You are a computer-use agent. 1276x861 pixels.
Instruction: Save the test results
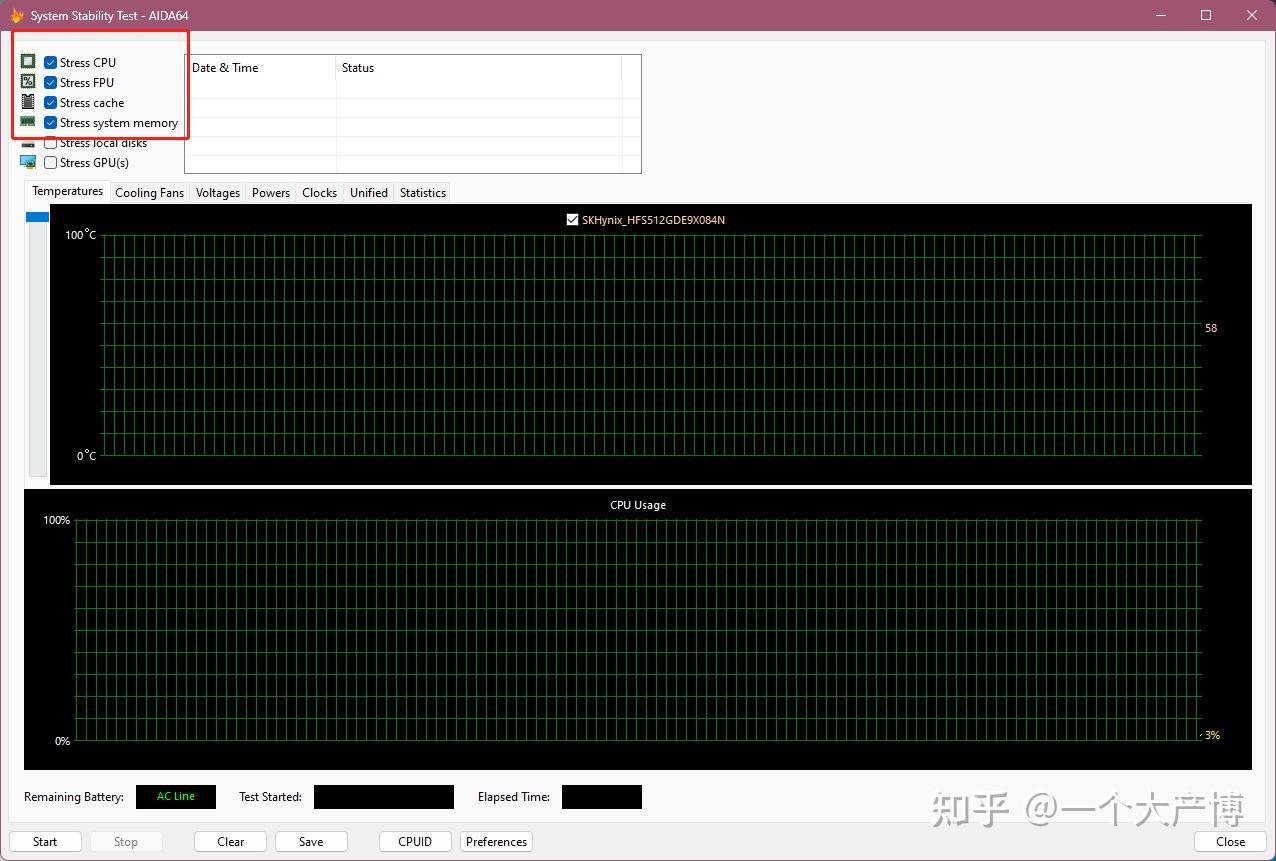coord(311,841)
